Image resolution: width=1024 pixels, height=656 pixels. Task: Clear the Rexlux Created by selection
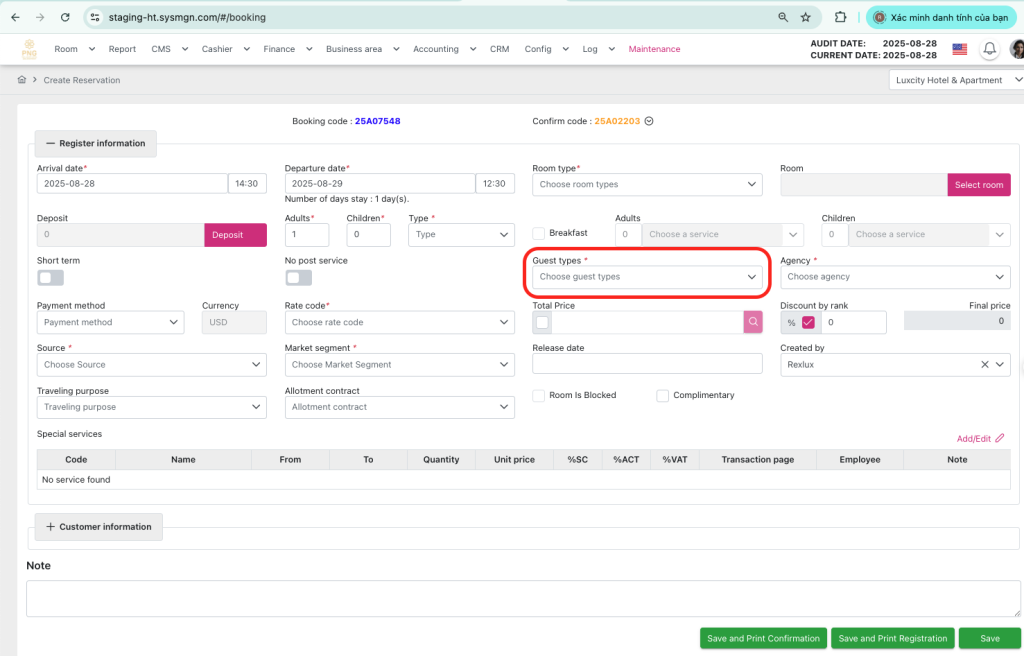pyautogui.click(x=985, y=365)
